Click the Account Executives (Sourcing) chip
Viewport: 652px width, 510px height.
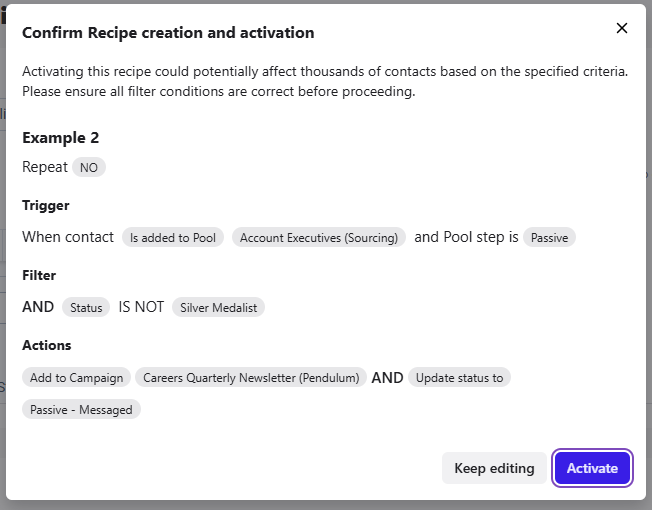319,237
